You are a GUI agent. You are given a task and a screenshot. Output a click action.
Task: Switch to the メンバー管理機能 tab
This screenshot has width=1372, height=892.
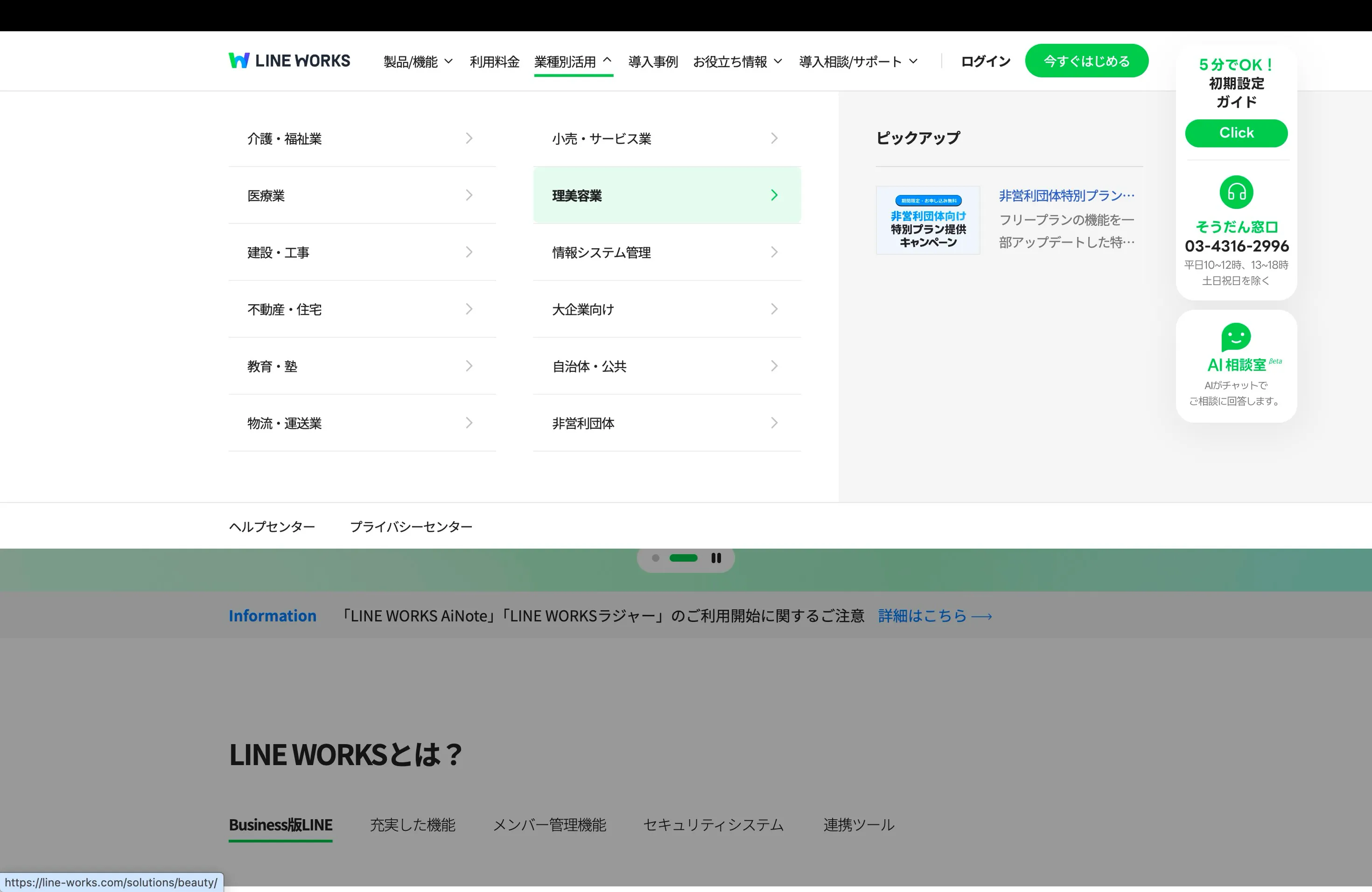(549, 824)
